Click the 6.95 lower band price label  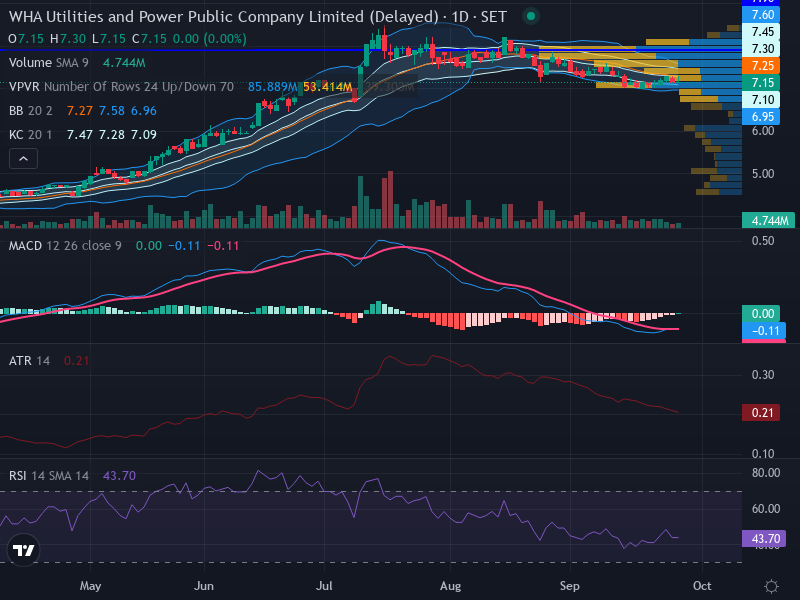(x=761, y=116)
